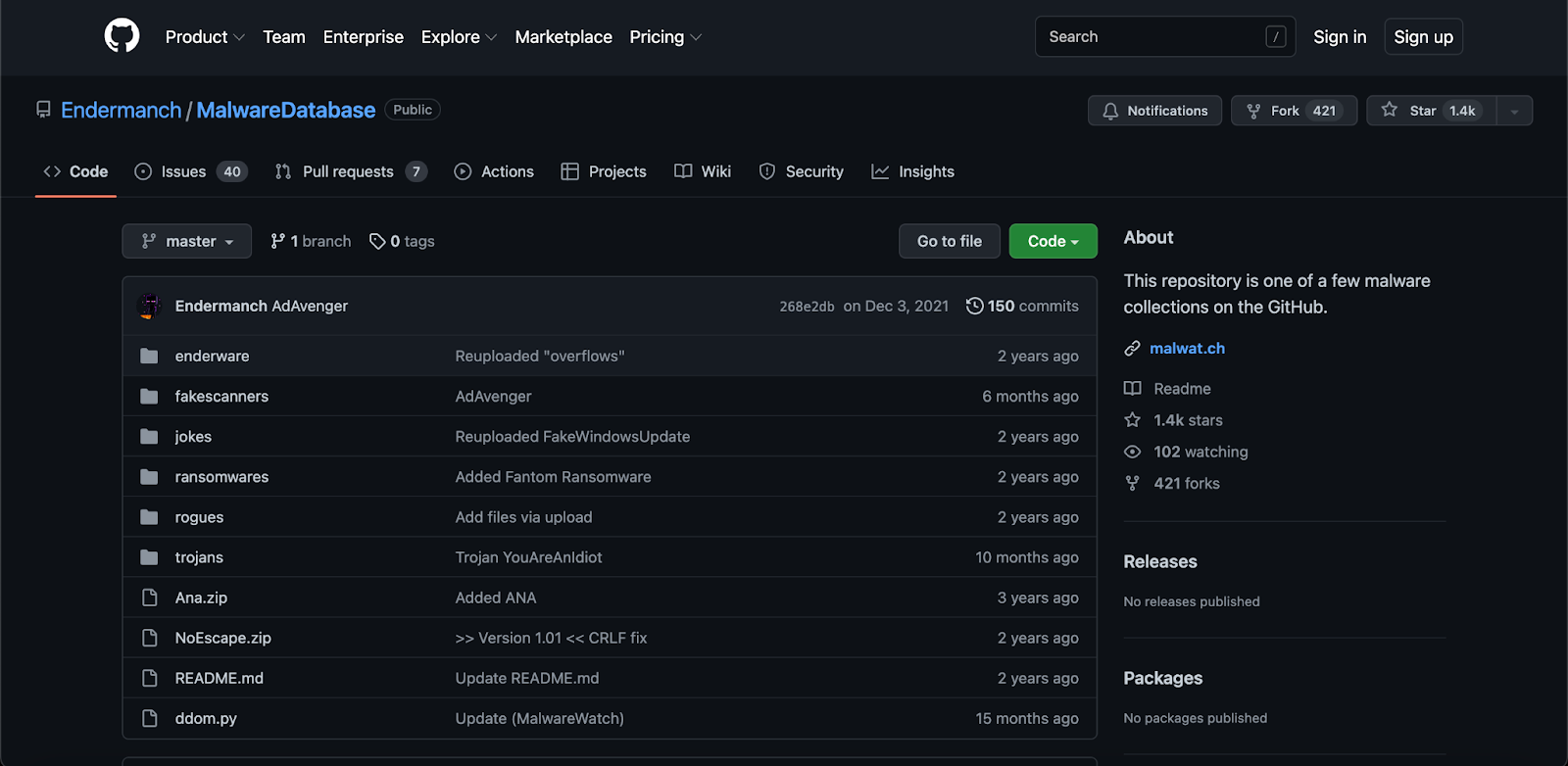Open the master branch dropdown
The height and width of the screenshot is (766, 1568).
click(186, 241)
